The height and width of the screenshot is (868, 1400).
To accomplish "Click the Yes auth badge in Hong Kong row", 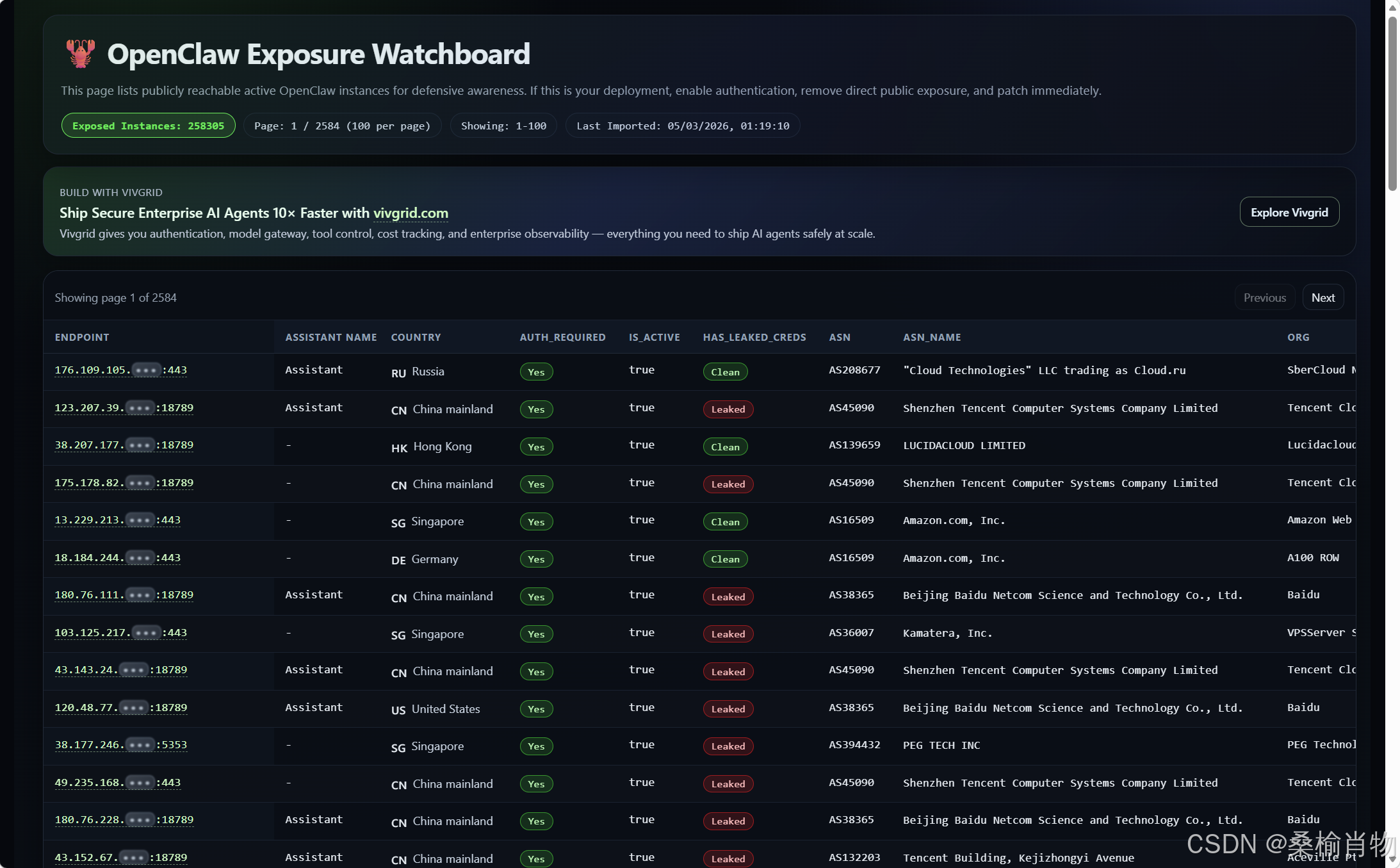I will point(536,447).
